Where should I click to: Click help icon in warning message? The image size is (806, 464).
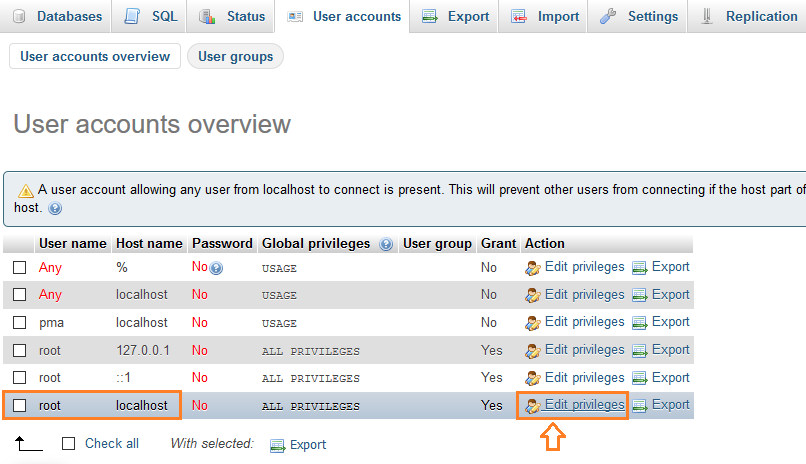(x=55, y=209)
